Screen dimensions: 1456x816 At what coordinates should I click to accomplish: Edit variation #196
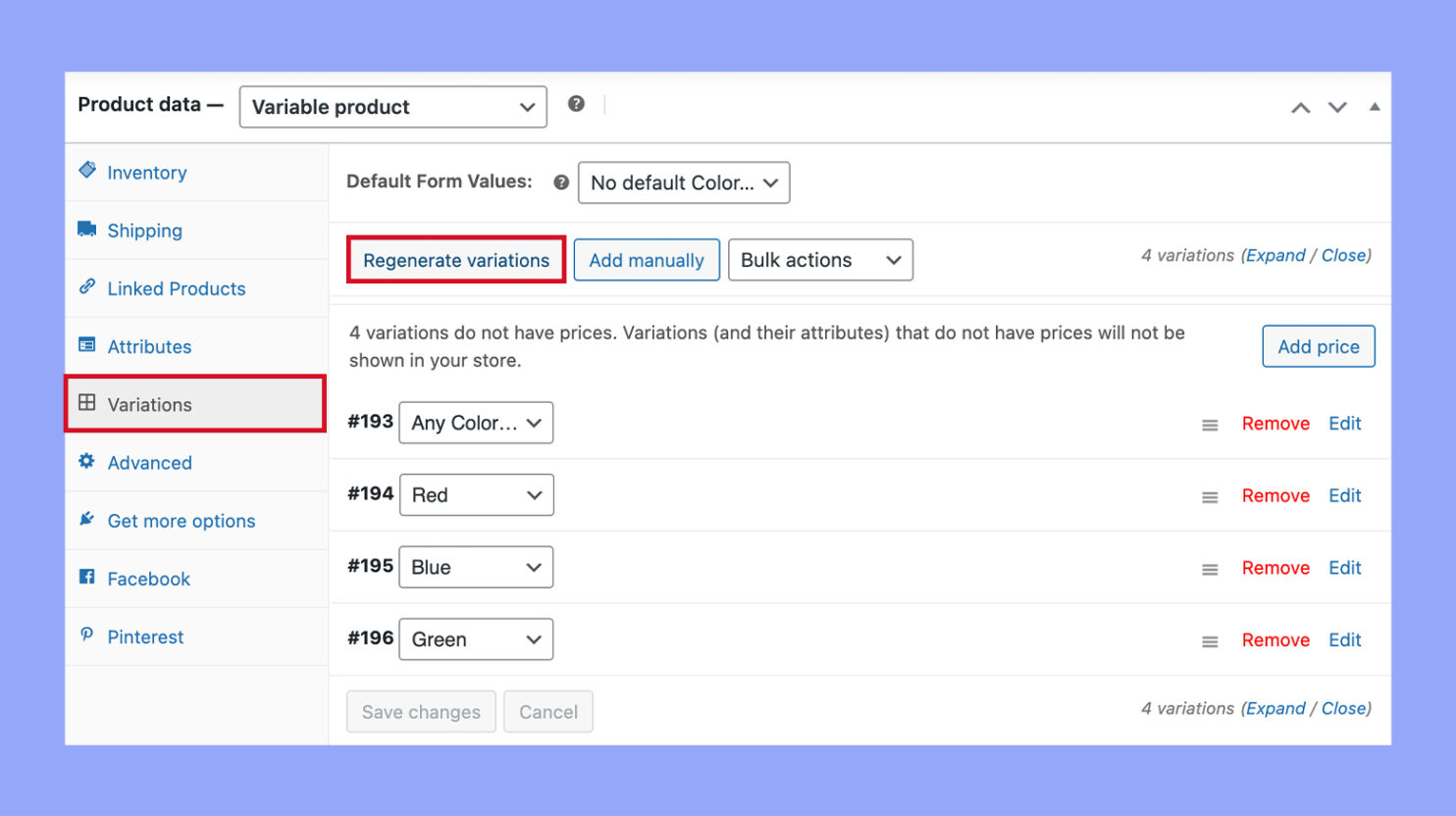(x=1344, y=639)
